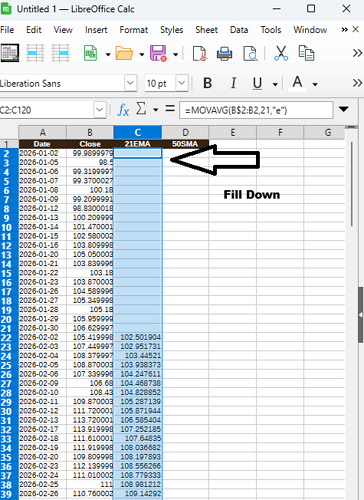The image size is (364, 500).
Task: Open the Edit menu
Action: click(x=34, y=30)
